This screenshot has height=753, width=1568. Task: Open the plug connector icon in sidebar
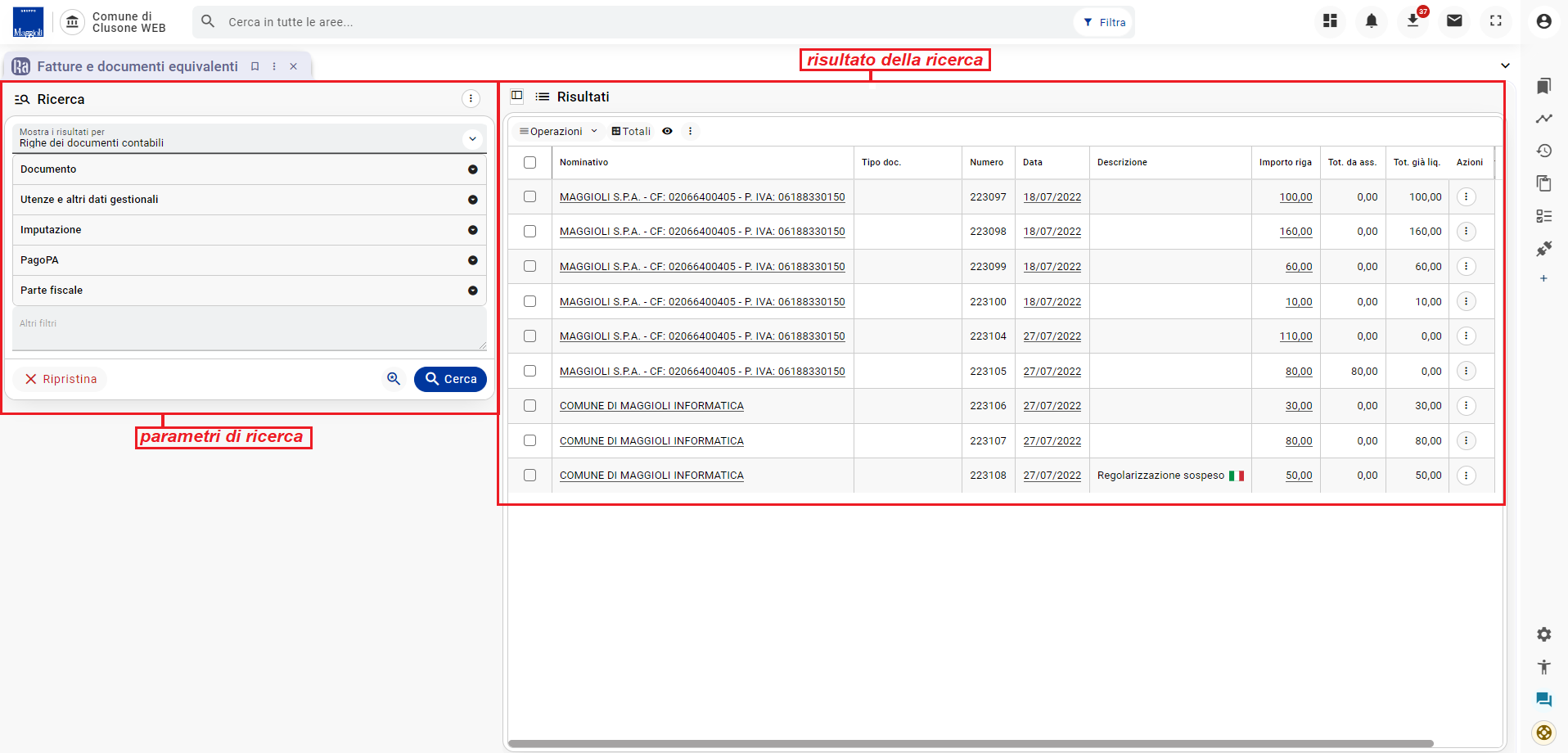click(1543, 249)
